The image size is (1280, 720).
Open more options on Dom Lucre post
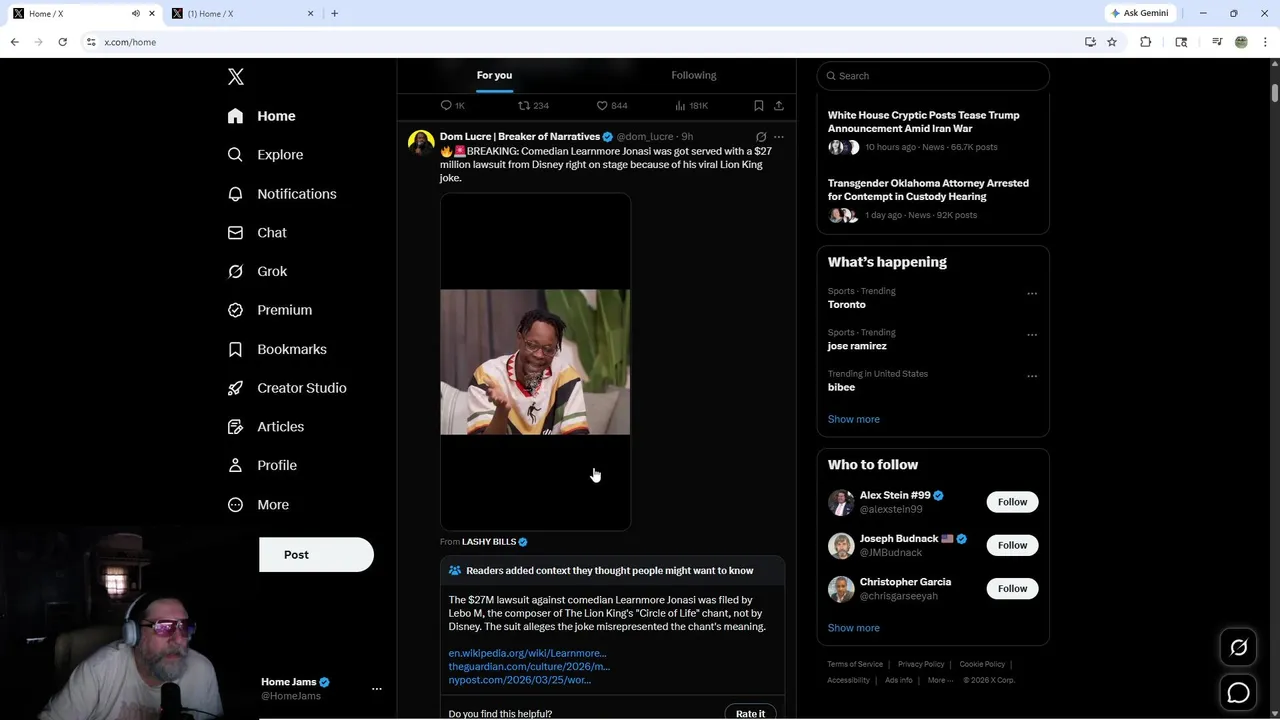[x=779, y=137]
